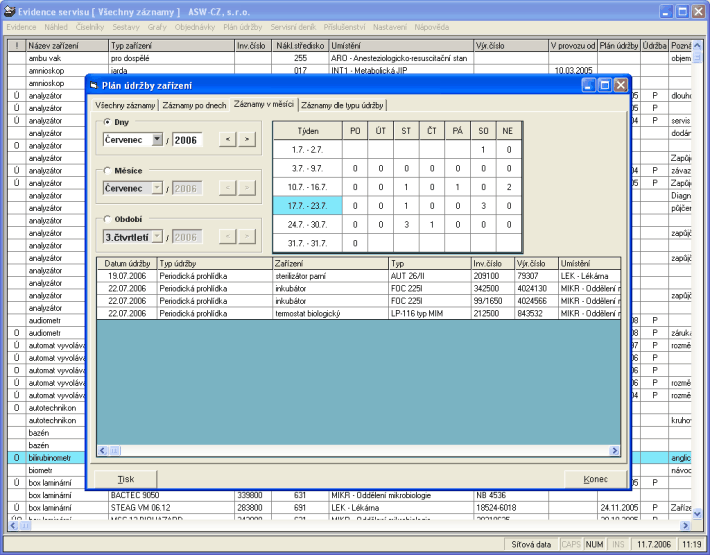
Task: Click the year 2006 field beside Dny
Action: 187,140
